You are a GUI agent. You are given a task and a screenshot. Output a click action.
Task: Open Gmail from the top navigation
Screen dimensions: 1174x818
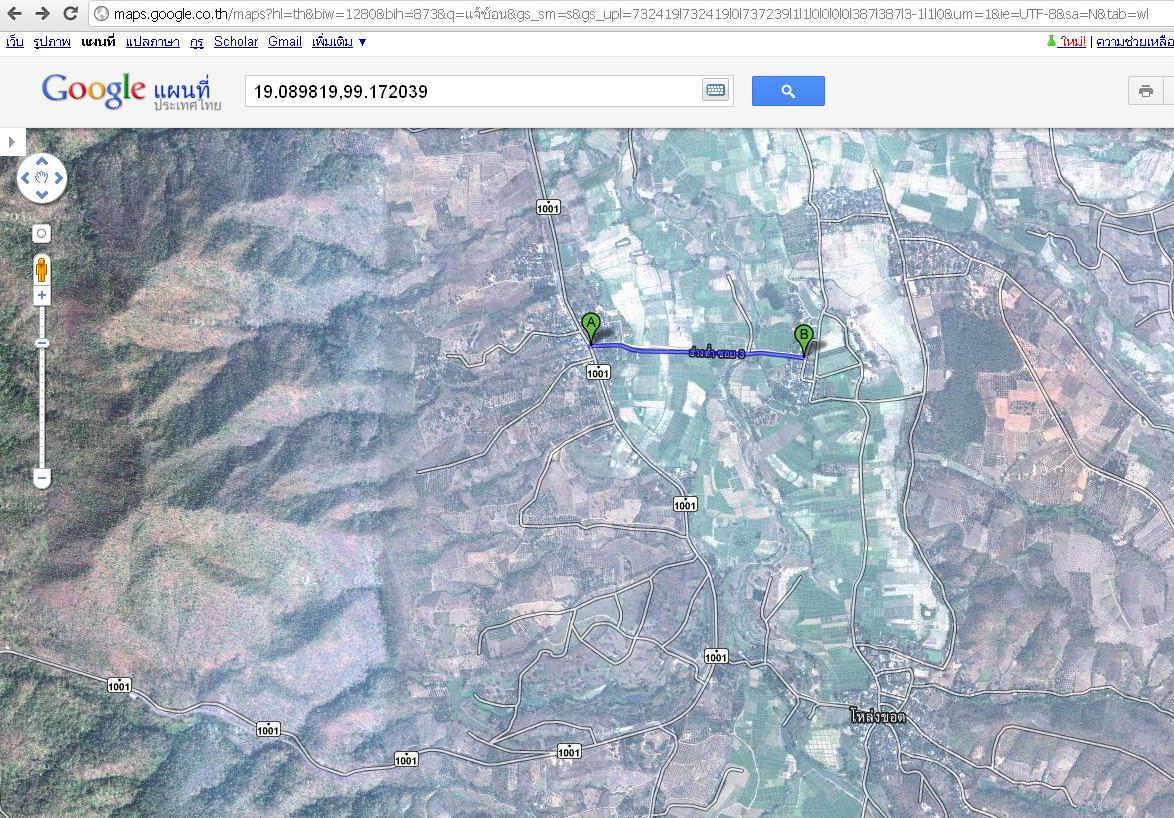pyautogui.click(x=285, y=42)
